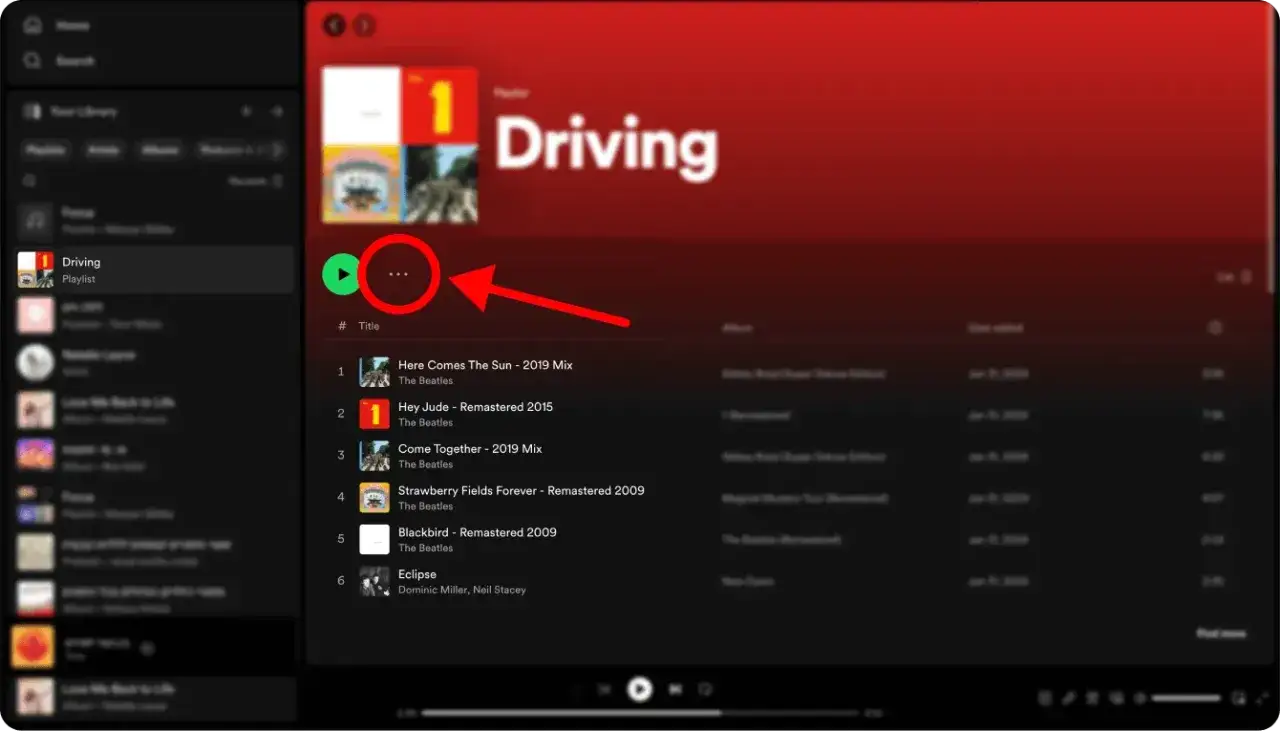Select the Albums filter chip
1280x731 pixels.
point(162,149)
